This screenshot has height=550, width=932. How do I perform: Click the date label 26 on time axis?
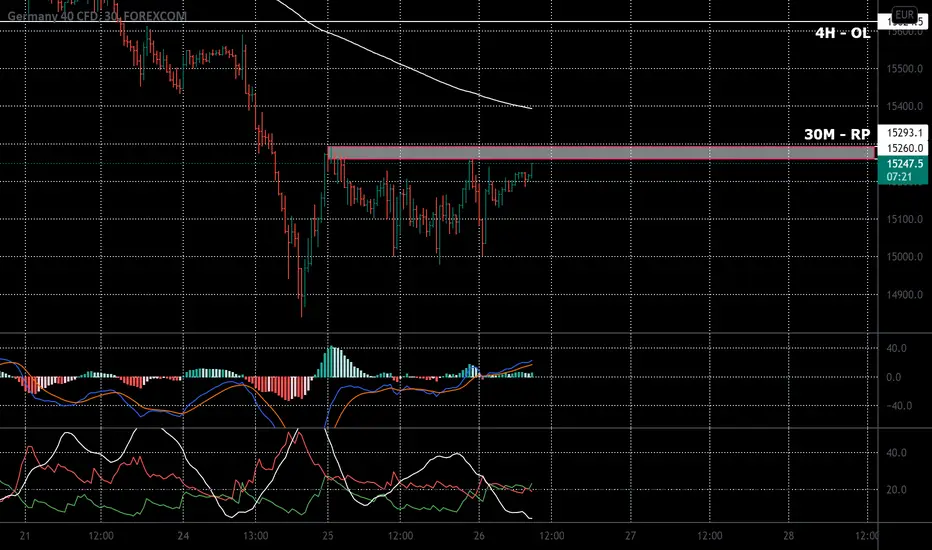tap(479, 536)
